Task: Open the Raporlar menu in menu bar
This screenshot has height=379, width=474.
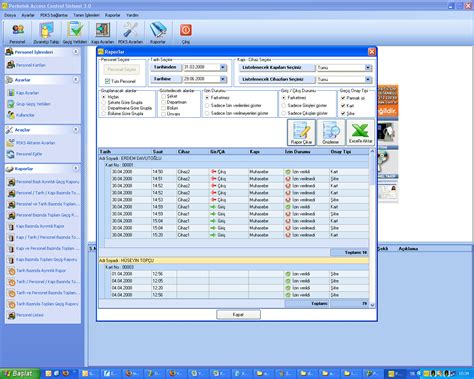Action: point(113,15)
